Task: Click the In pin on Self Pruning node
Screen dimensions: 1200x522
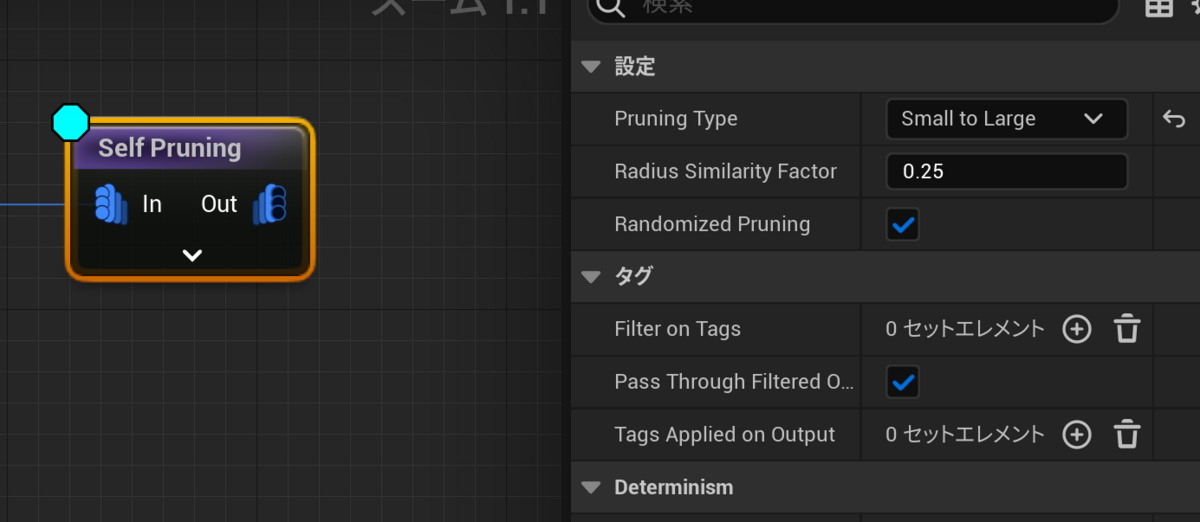Action: coord(111,204)
